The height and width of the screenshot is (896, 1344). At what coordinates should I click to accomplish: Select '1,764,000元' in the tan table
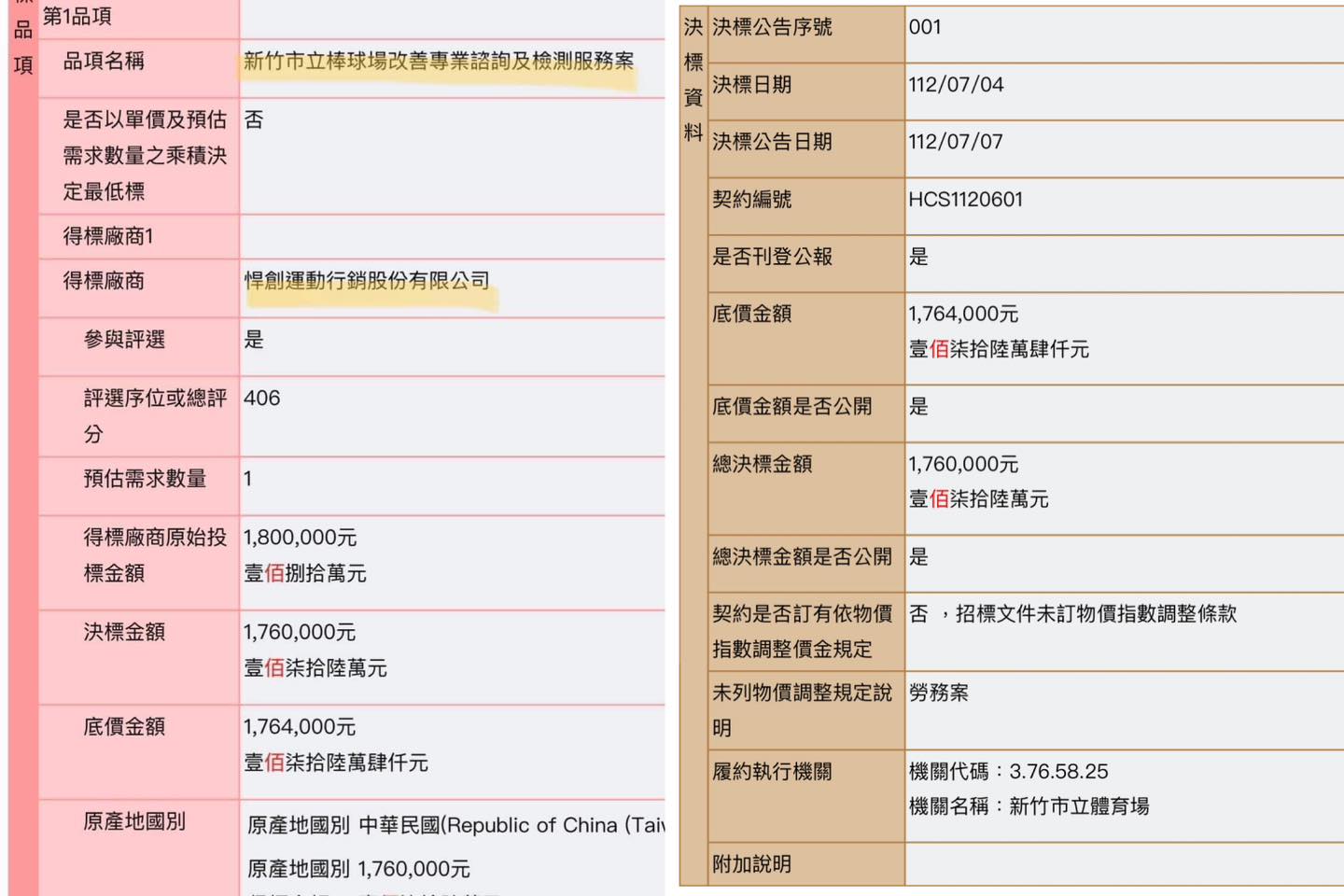pos(963,314)
